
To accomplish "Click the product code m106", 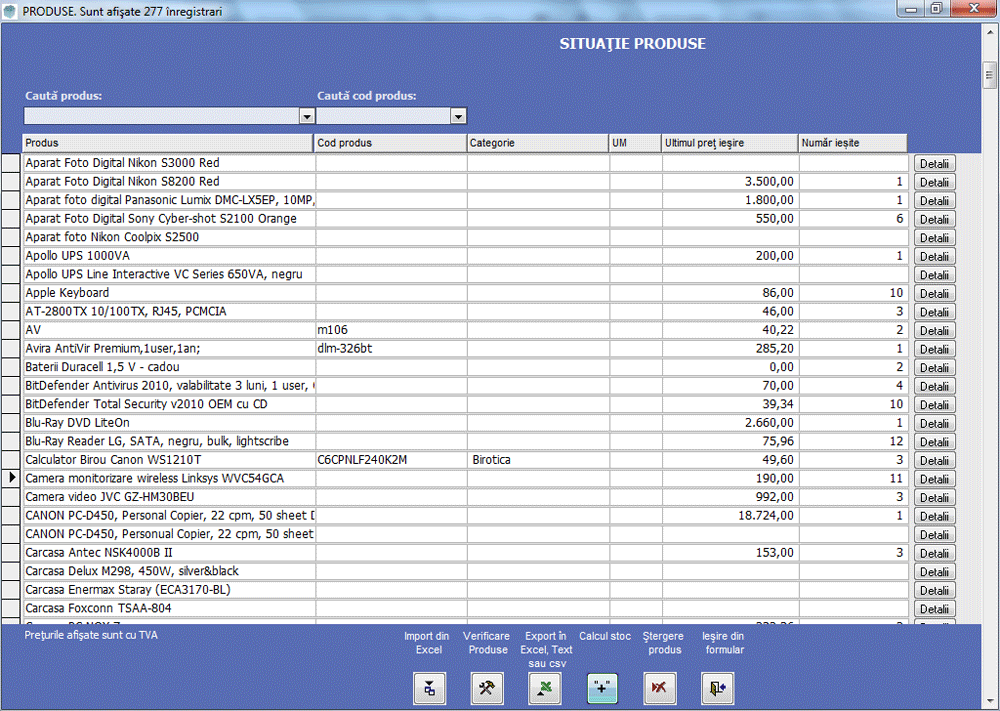I will pos(332,330).
